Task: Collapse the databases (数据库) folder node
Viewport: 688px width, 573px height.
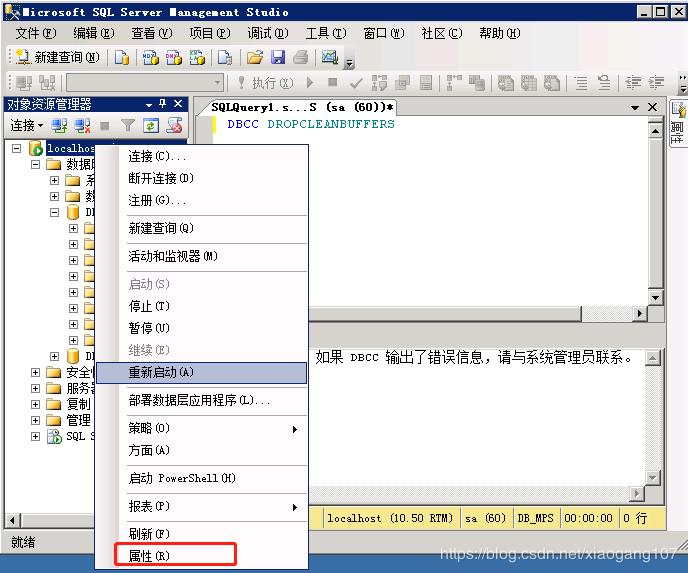Action: pos(36,165)
